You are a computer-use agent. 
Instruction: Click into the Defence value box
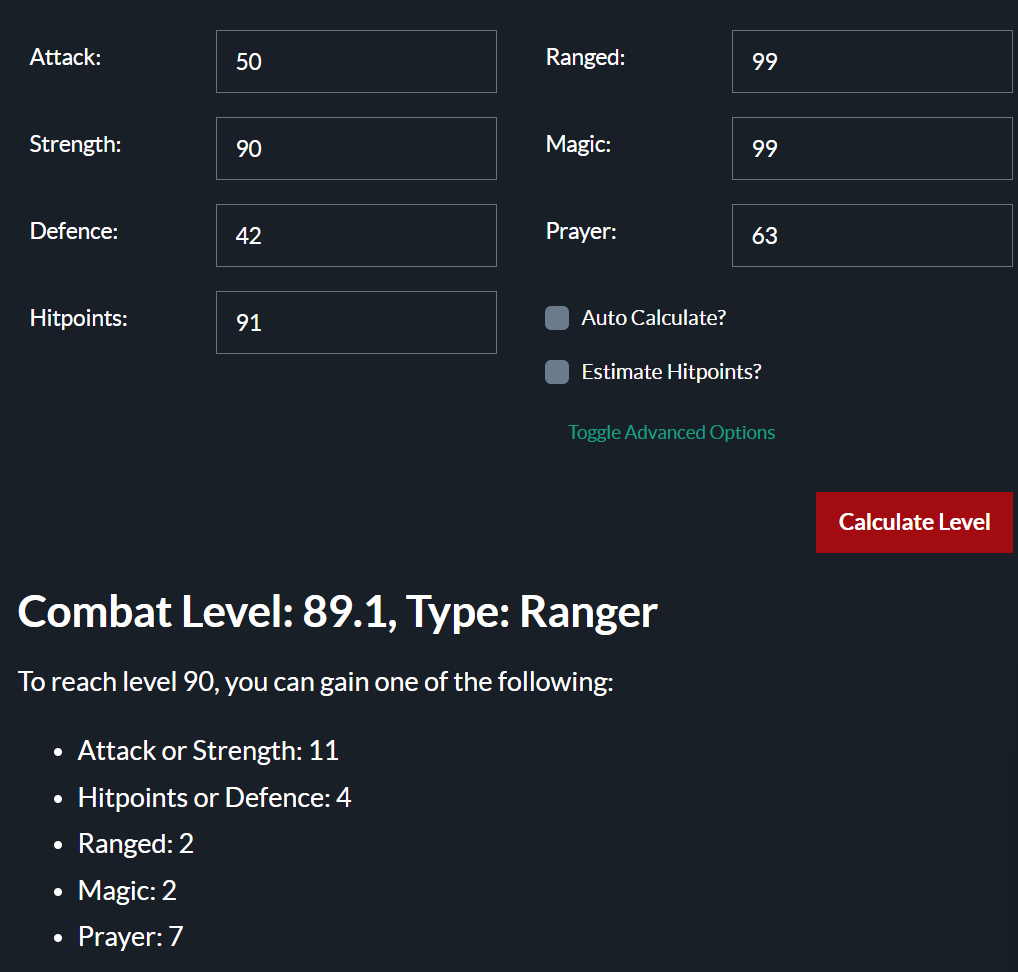tap(356, 236)
